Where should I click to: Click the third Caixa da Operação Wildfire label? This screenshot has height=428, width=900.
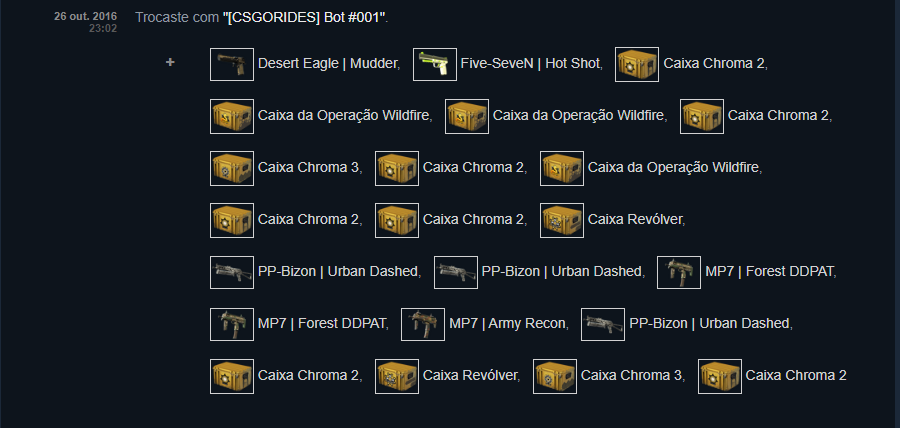[674, 168]
